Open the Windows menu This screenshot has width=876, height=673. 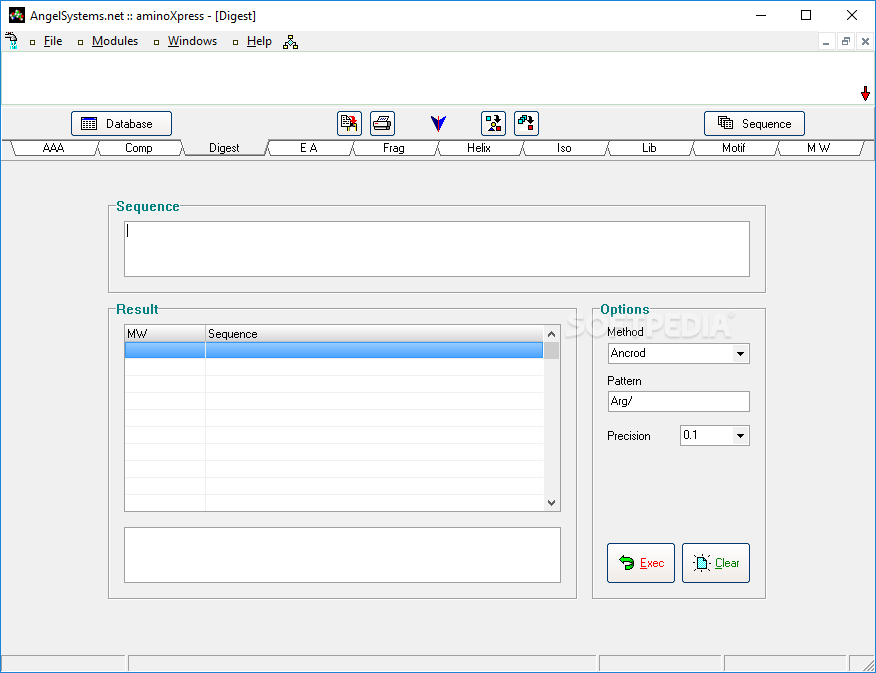coord(192,41)
